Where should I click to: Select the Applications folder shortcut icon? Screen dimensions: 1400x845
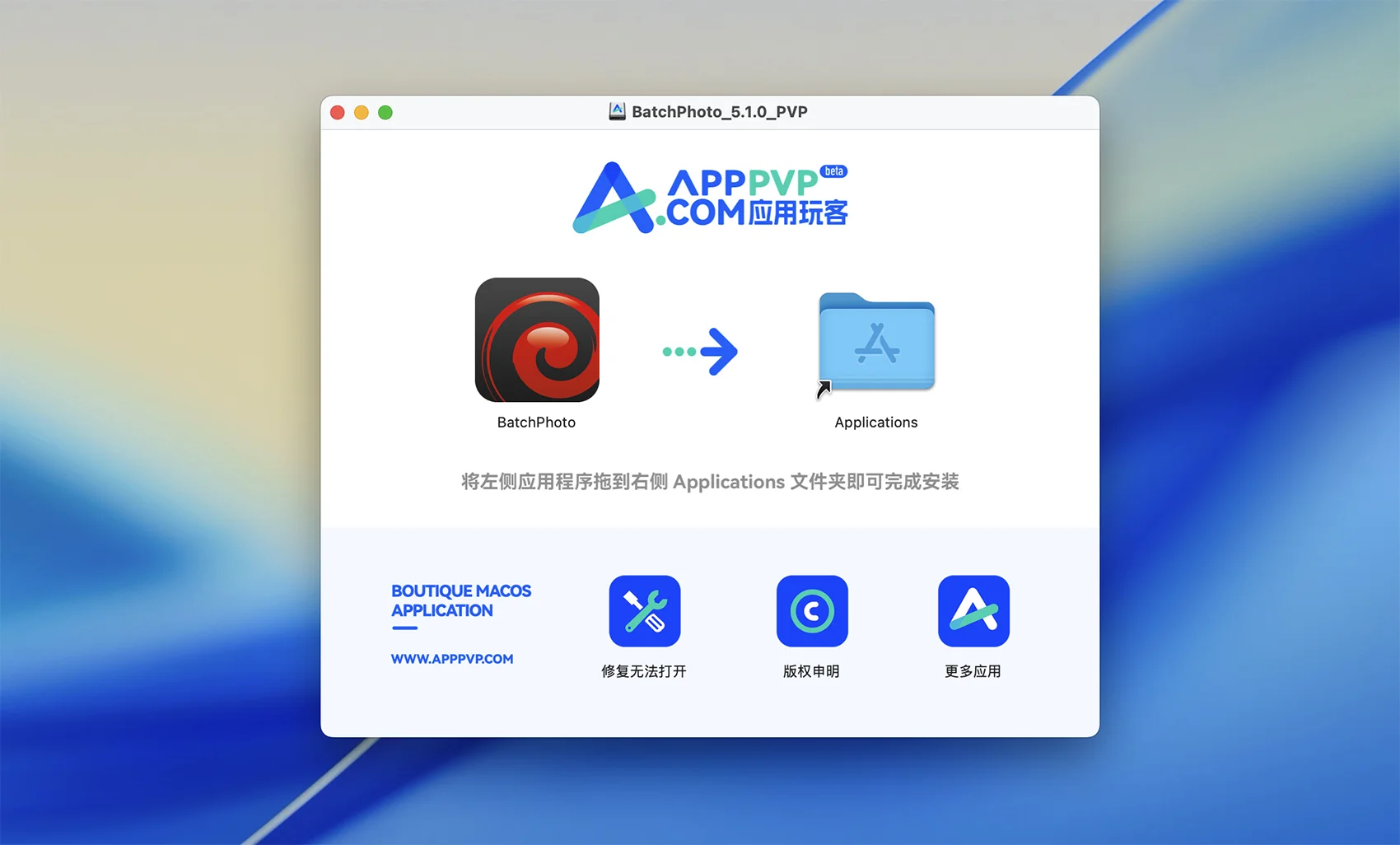(876, 342)
